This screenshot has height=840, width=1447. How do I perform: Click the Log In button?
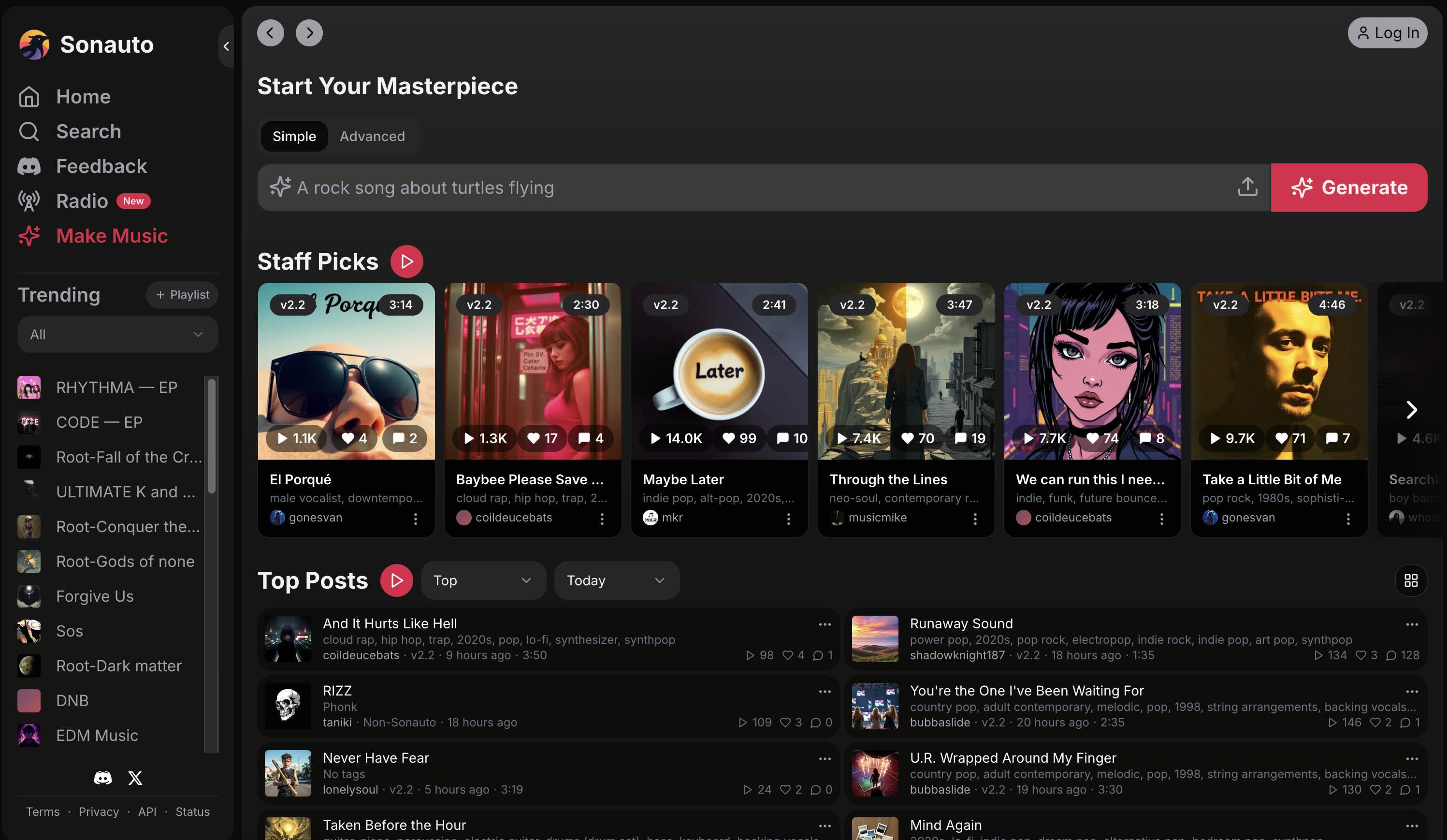[x=1387, y=33]
